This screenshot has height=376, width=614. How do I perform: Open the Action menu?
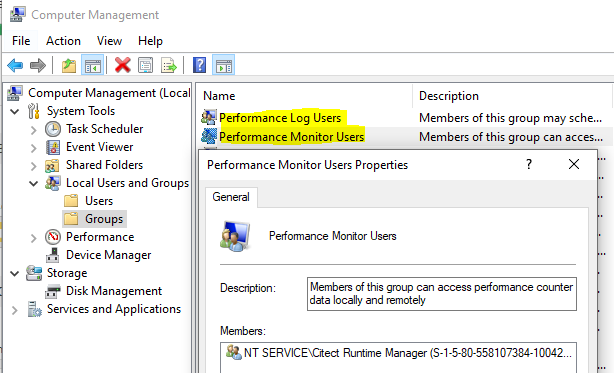[63, 41]
